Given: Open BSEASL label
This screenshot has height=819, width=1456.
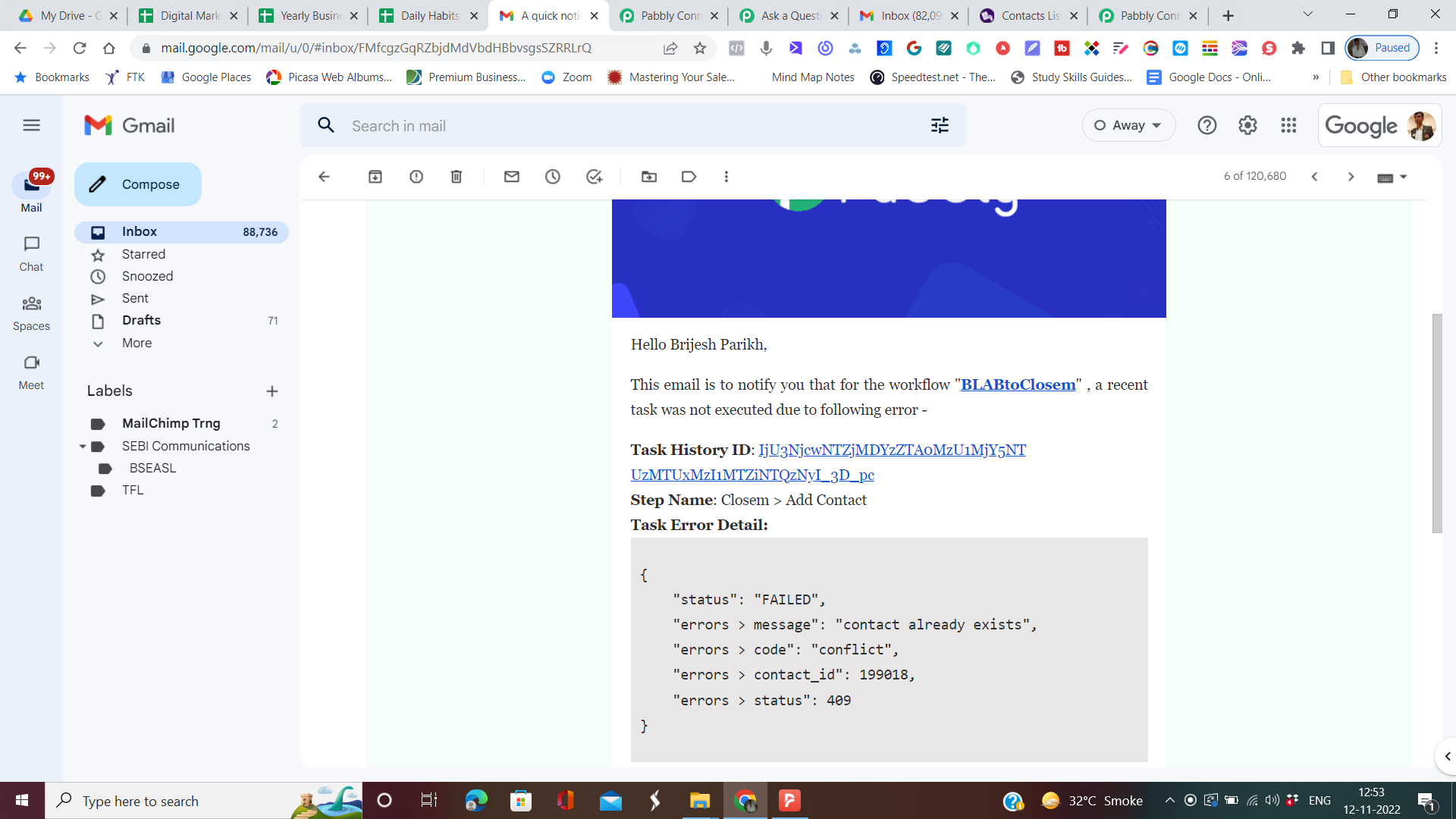Looking at the screenshot, I should pyautogui.click(x=181, y=468).
